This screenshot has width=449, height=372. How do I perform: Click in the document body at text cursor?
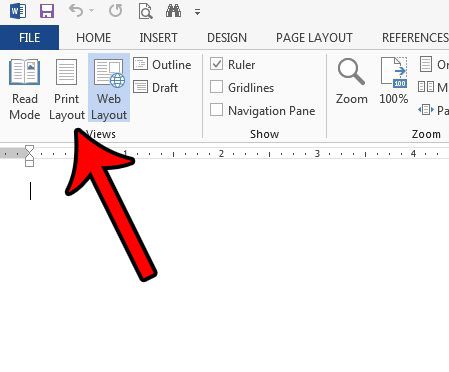tap(30, 191)
